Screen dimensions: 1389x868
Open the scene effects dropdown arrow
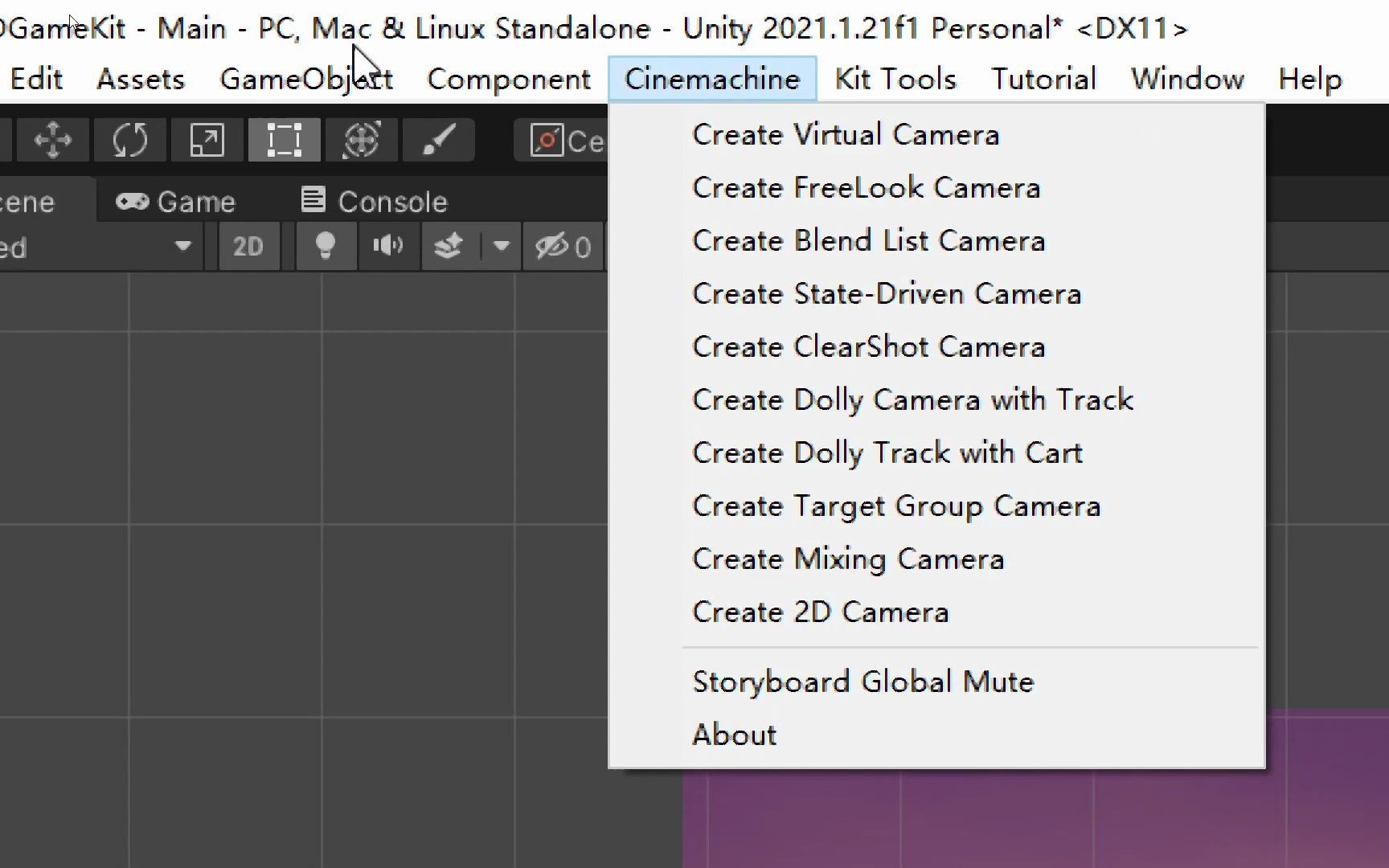click(500, 247)
